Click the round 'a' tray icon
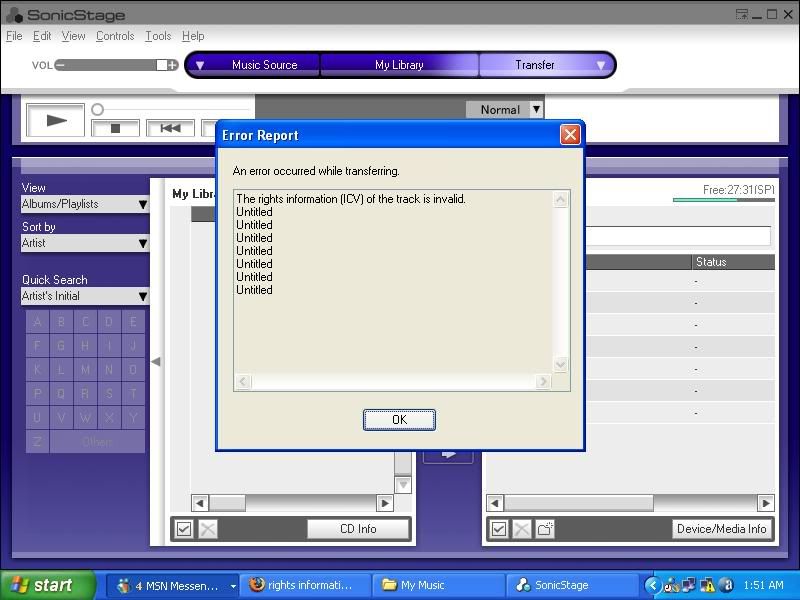800x600 pixels. coord(727,585)
